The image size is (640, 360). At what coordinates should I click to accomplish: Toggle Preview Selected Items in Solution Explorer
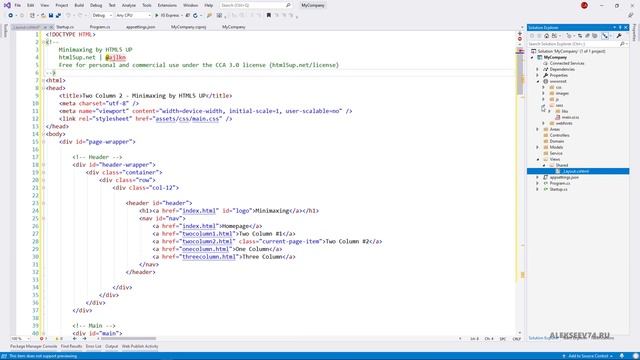[605, 36]
